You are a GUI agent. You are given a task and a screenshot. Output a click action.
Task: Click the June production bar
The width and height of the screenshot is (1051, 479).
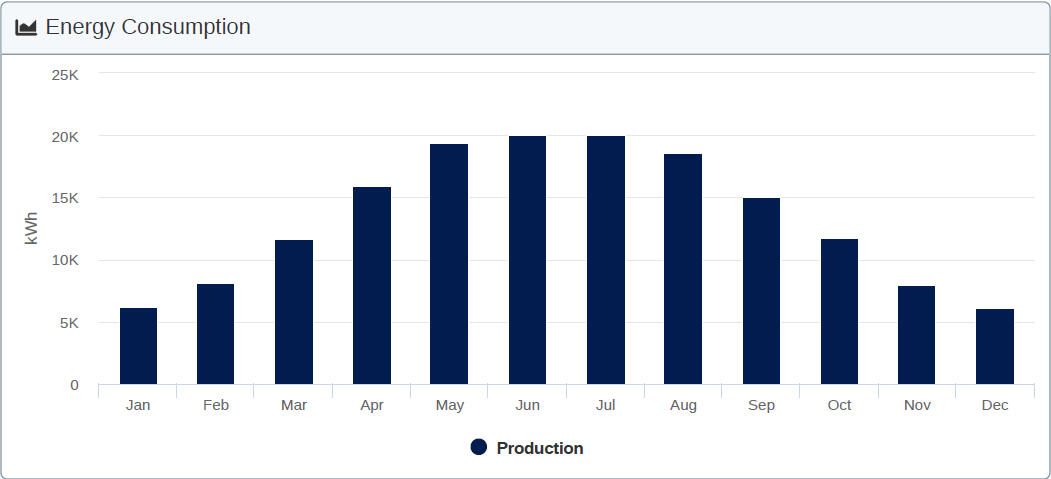pos(527,260)
